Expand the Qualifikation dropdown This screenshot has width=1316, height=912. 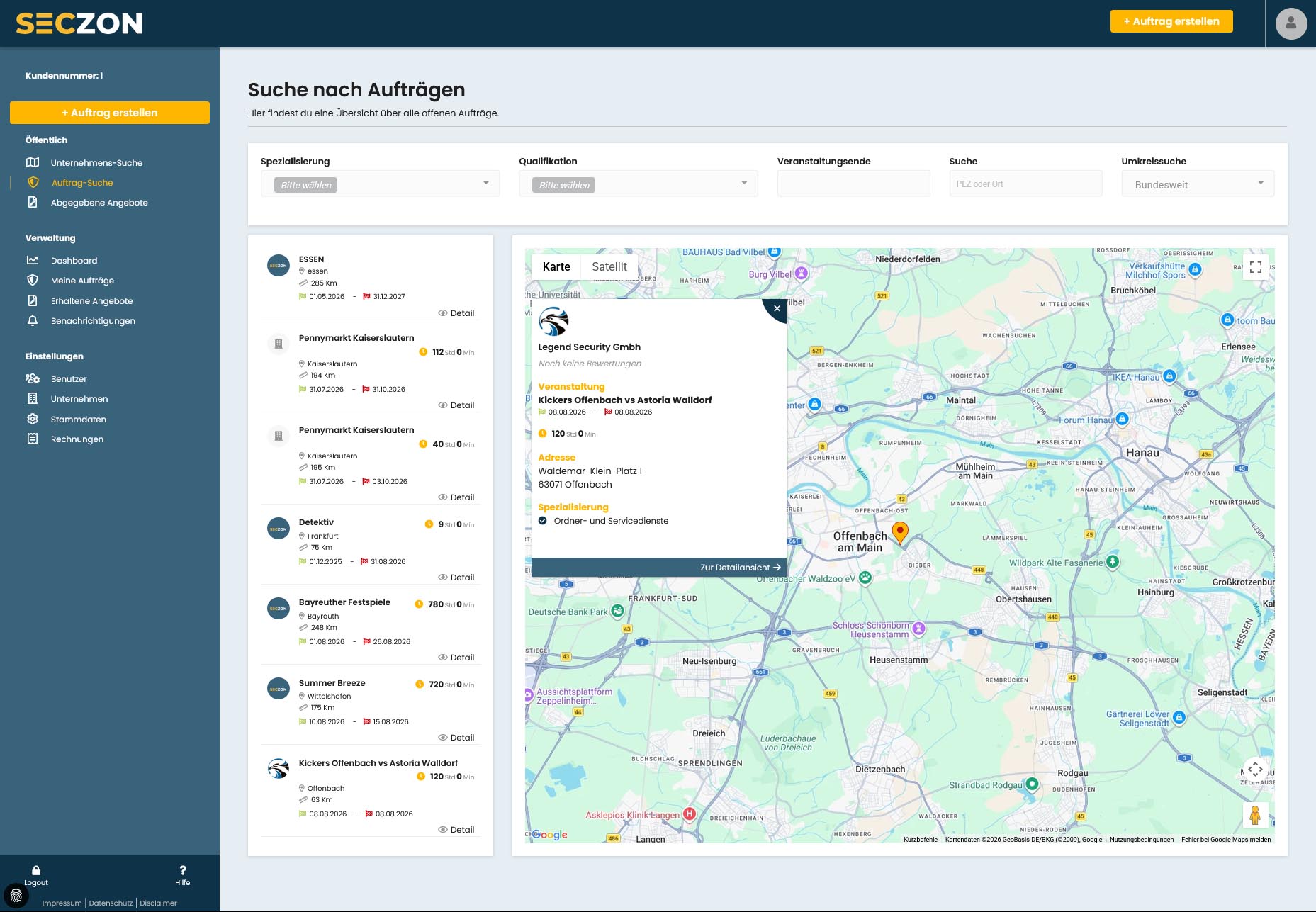coord(638,184)
